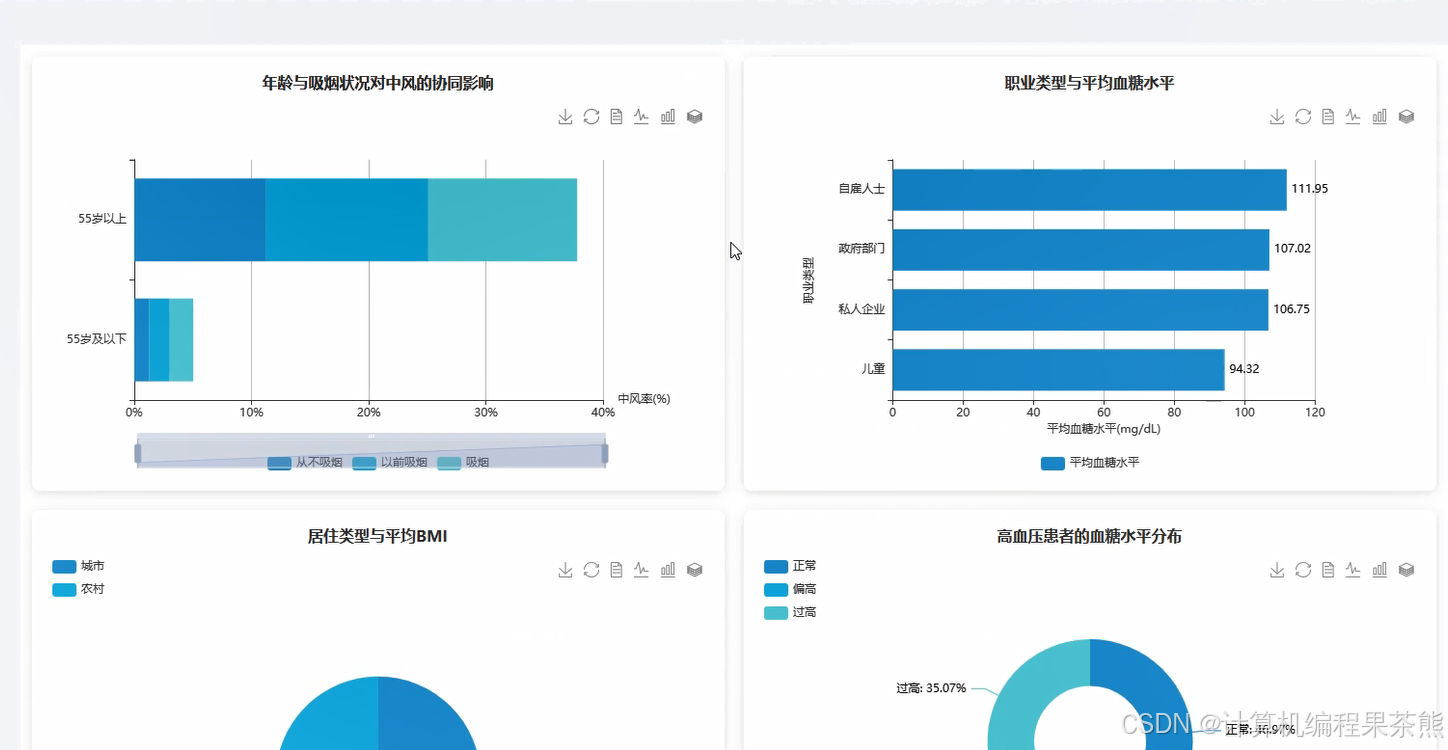Reset the occupation blood glucose chart
The image size is (1448, 750).
1303,117
